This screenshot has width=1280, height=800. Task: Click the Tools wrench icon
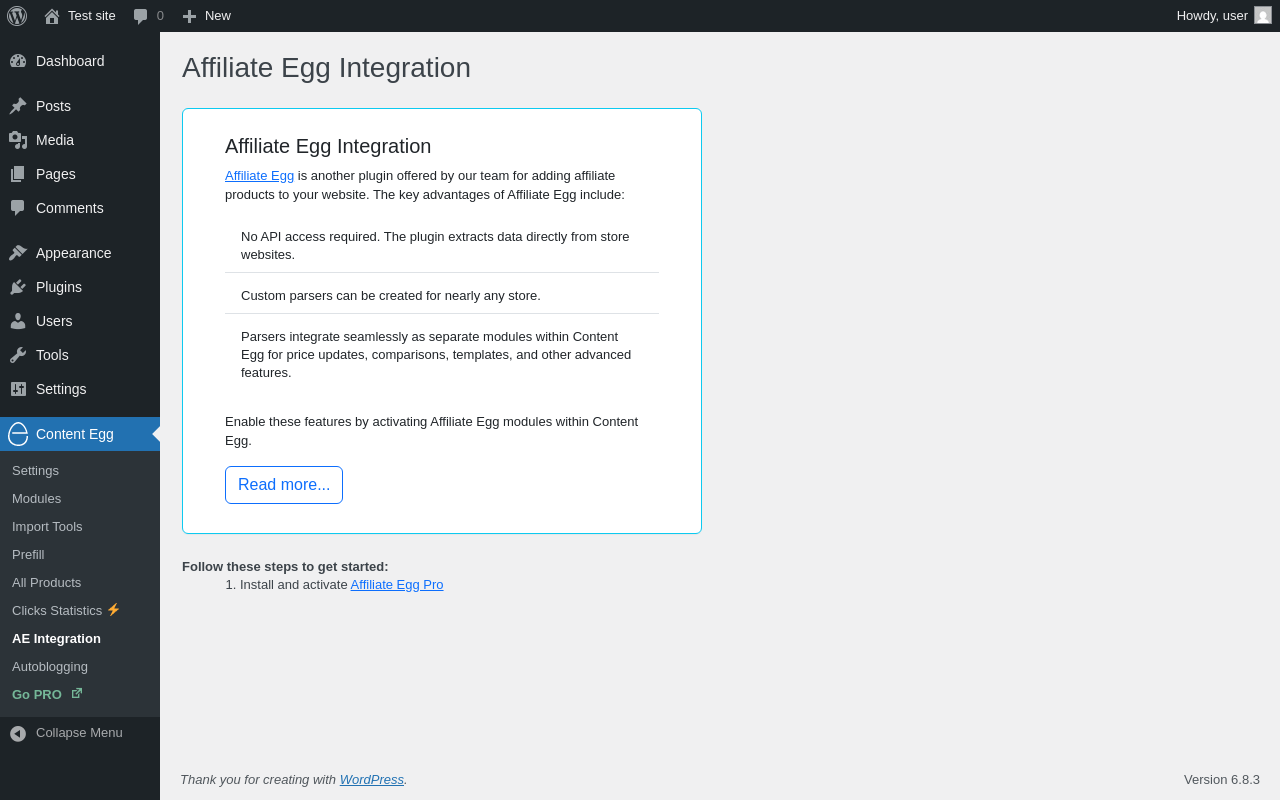(18, 355)
